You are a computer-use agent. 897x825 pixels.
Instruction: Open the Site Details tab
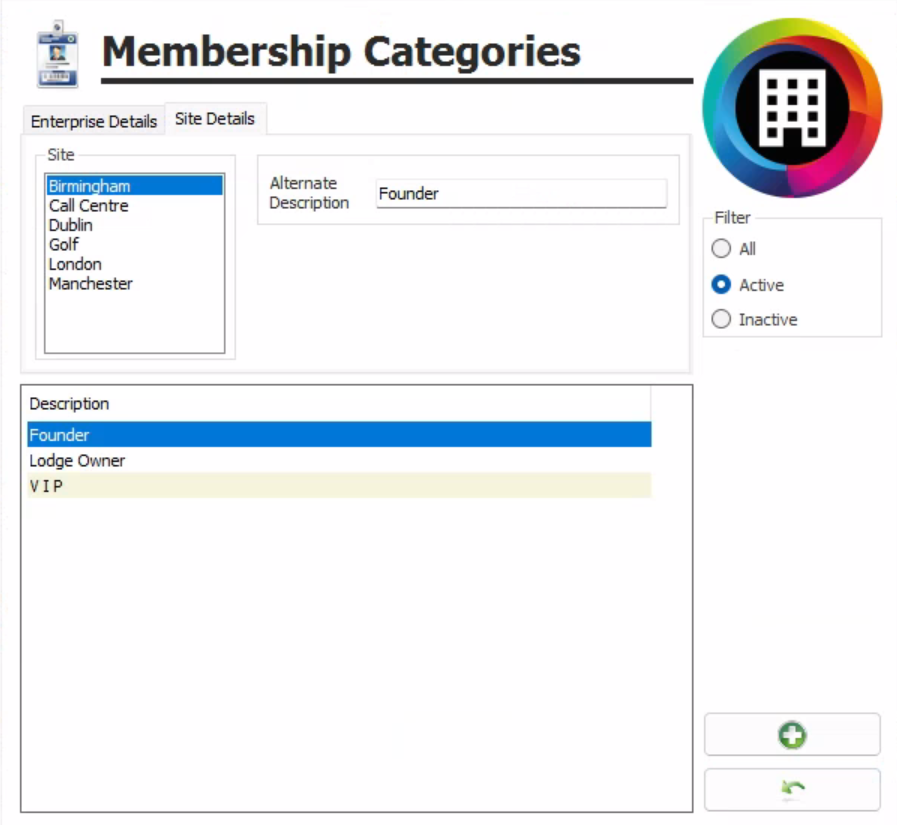[215, 118]
